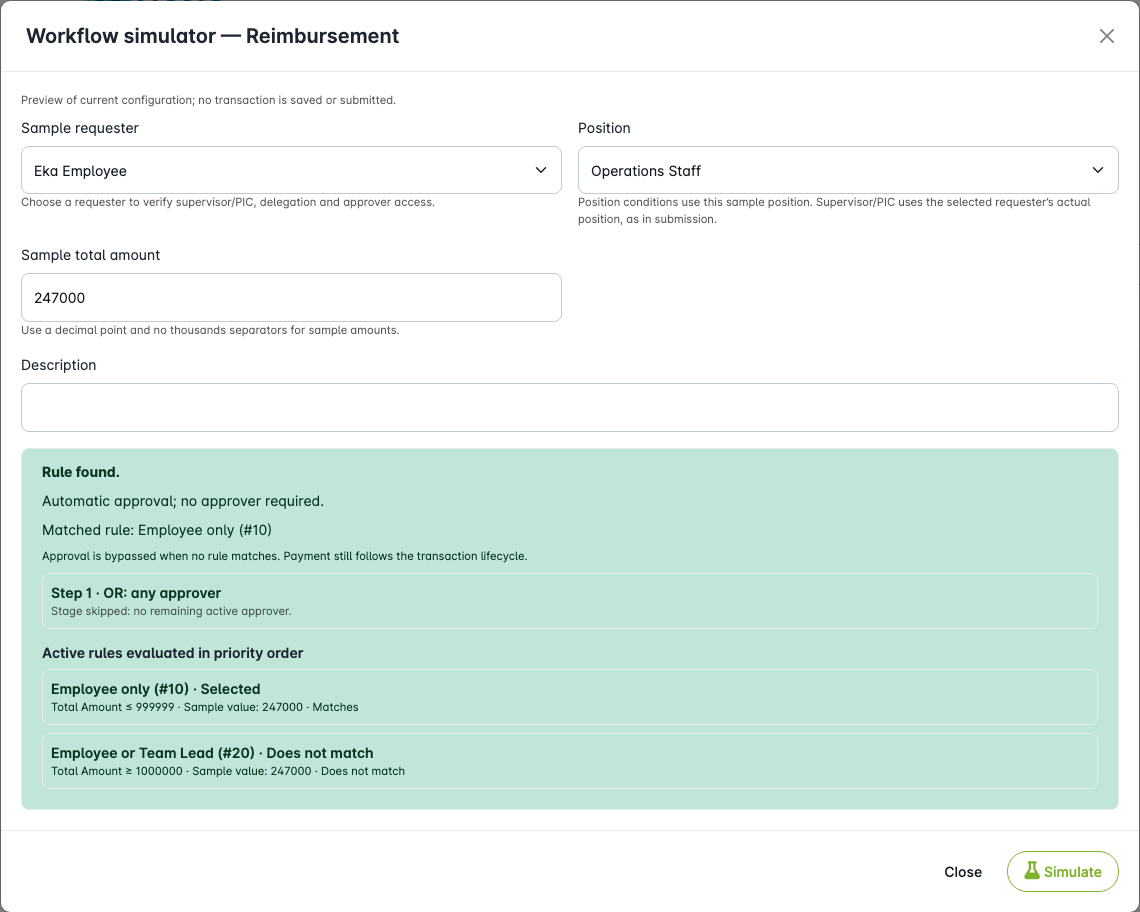Click the chevron in Position field
The image size is (1140, 912).
[1098, 170]
